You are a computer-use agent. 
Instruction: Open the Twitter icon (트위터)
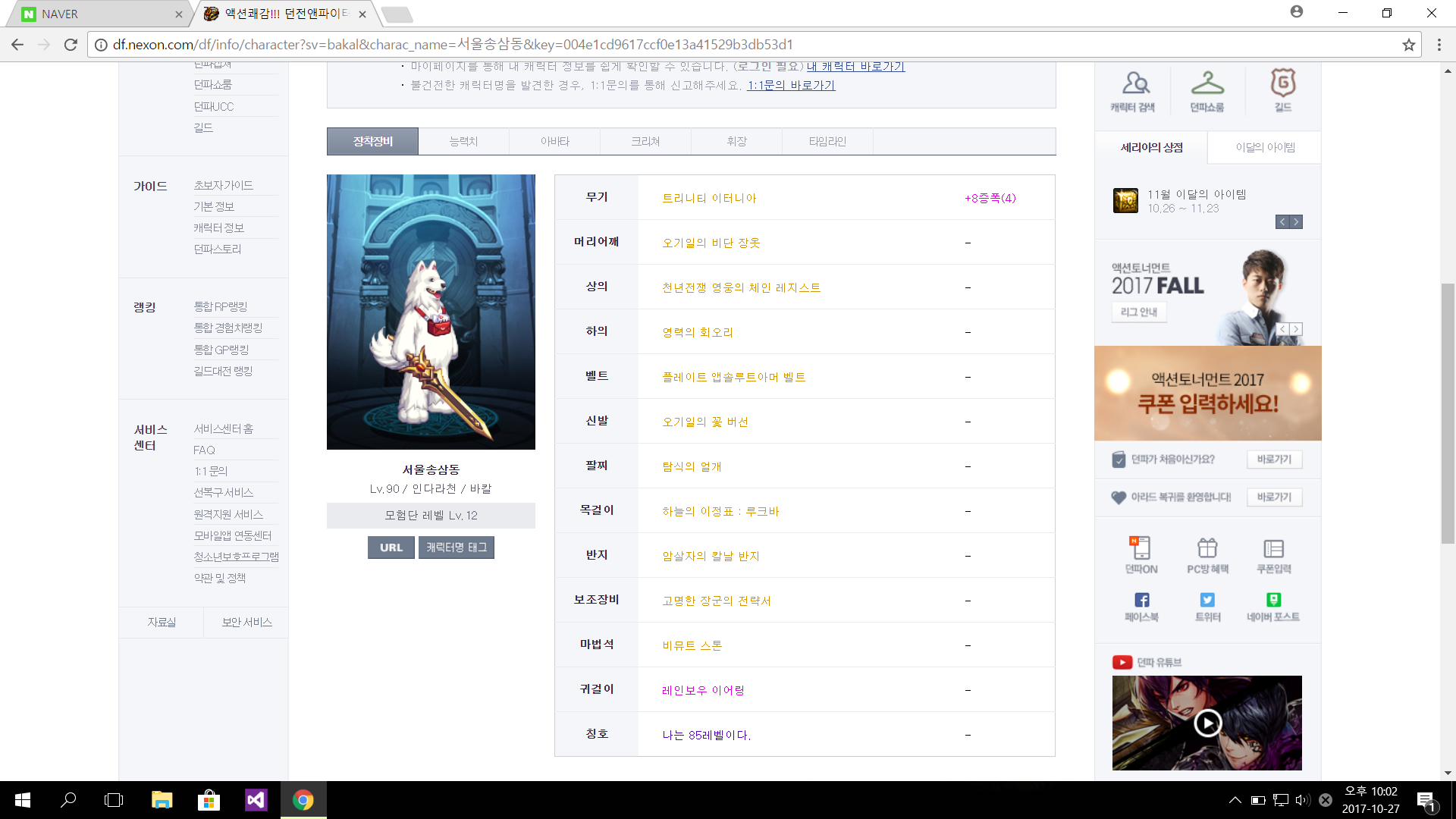[1207, 600]
